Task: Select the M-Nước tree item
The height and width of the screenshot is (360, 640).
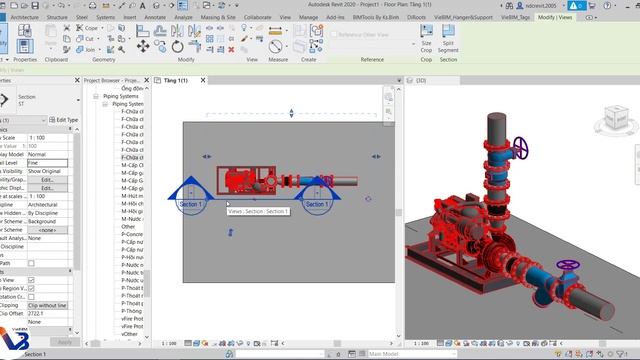Action: pos(132,219)
